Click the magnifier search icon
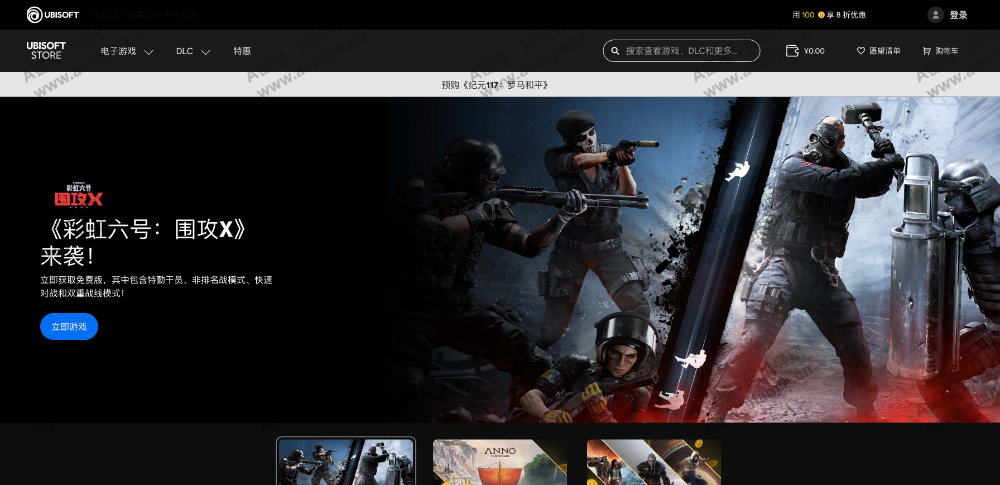1000x485 pixels. pos(615,50)
